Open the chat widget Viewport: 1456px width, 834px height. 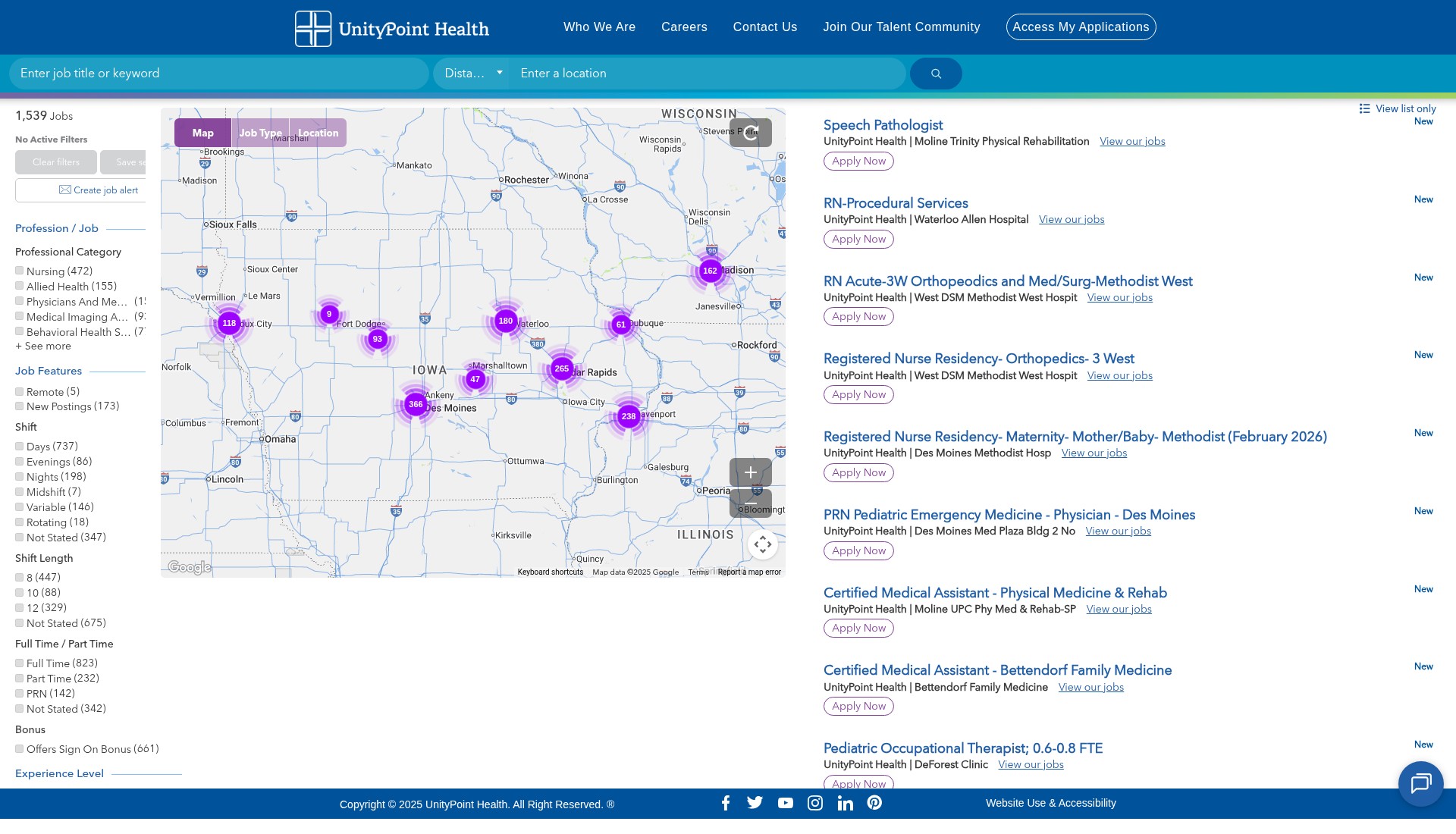coord(1420,783)
